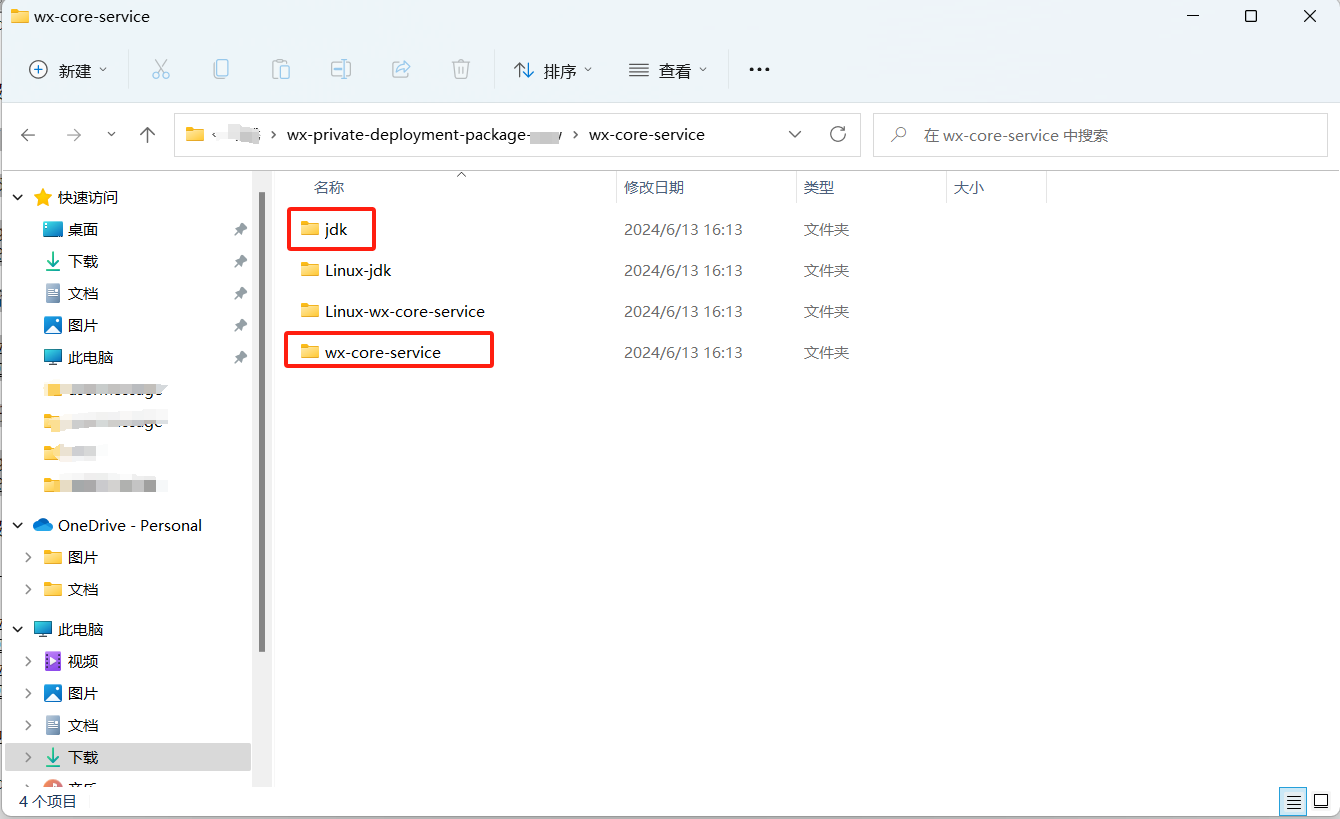
Task: Open the 排序 (Sort) dropdown menu
Action: pos(553,70)
